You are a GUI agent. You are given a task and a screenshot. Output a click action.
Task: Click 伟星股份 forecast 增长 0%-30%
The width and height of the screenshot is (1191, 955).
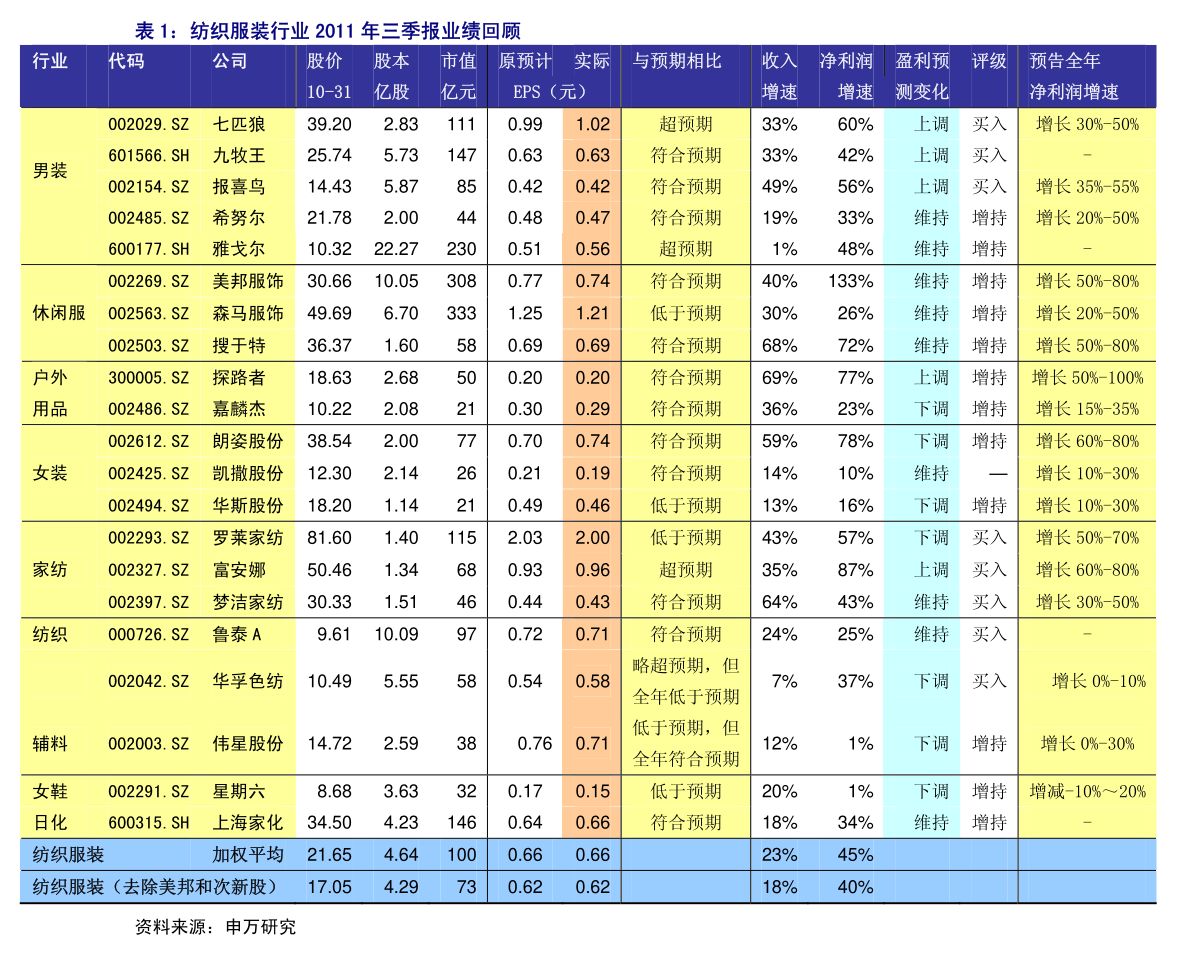[1087, 744]
